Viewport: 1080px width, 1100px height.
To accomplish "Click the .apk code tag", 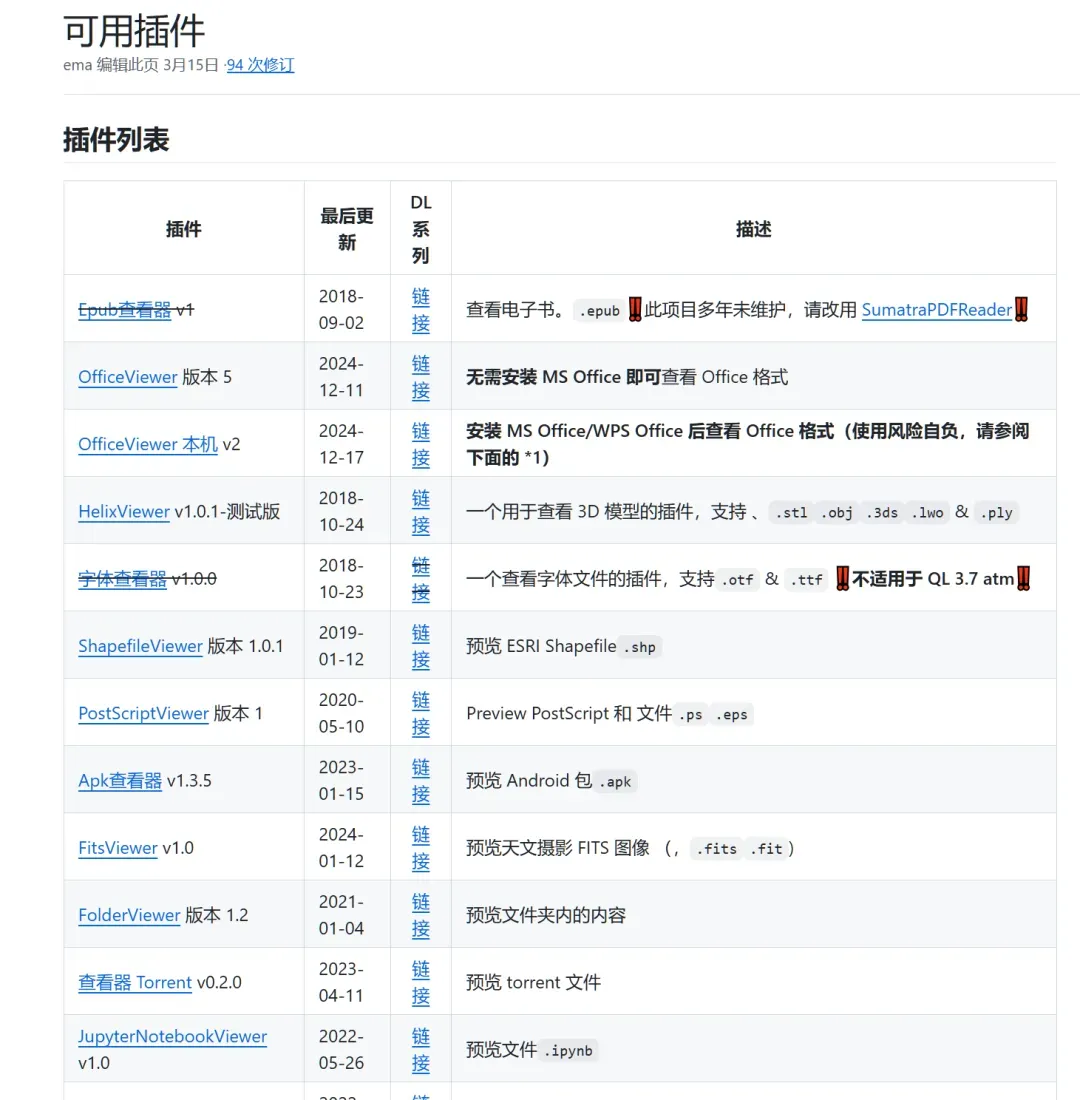I will (x=615, y=782).
